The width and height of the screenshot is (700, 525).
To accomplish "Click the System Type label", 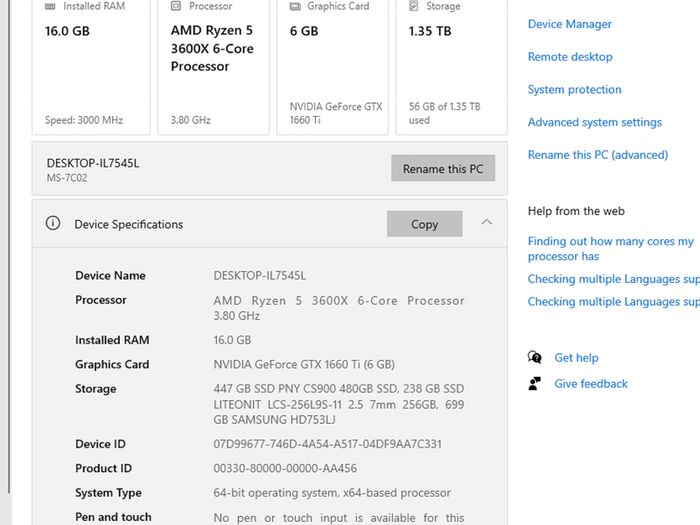I will (108, 493).
